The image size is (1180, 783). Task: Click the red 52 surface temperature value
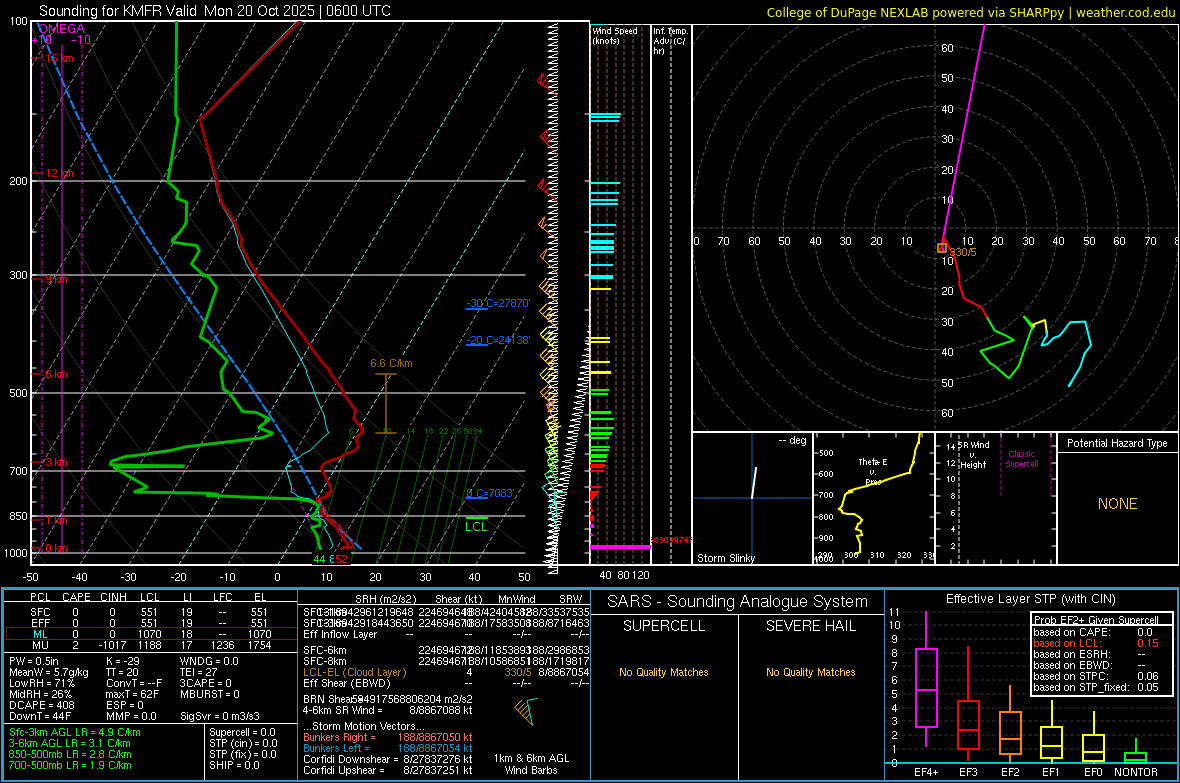[x=341, y=559]
